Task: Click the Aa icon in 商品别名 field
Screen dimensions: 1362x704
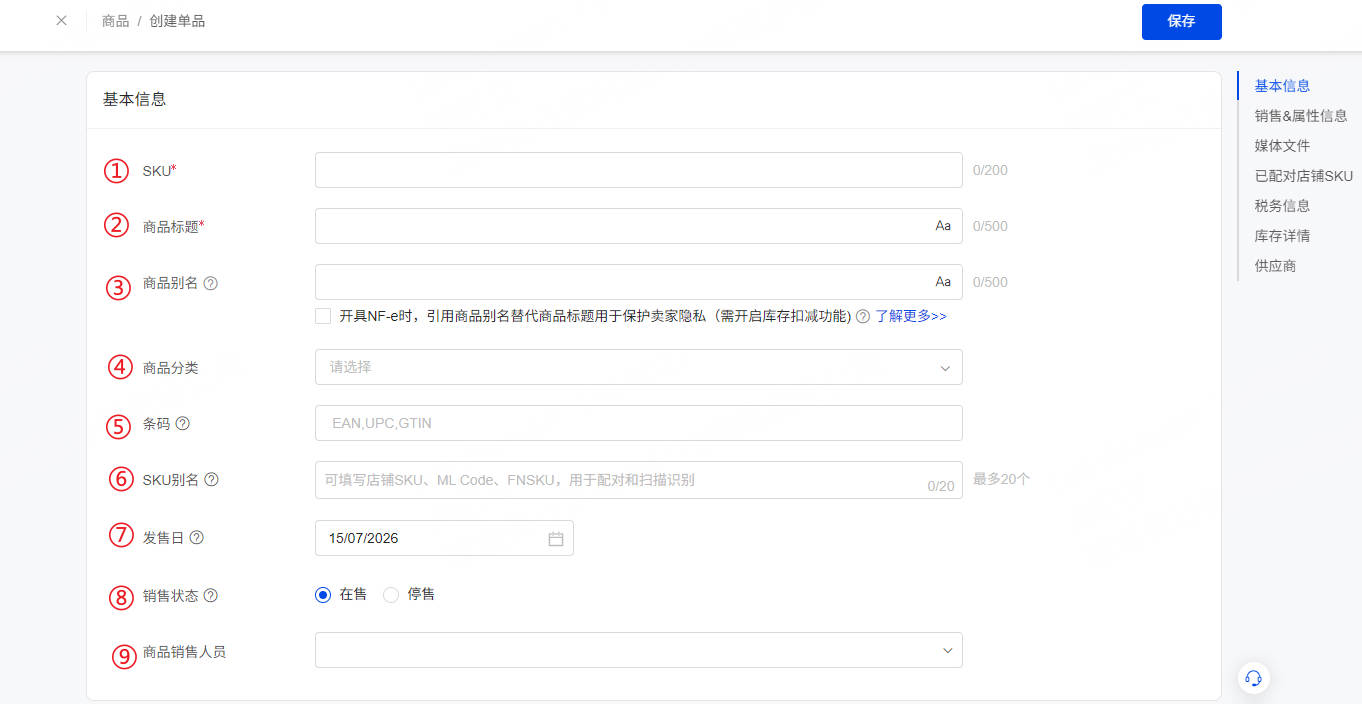Action: click(x=943, y=282)
